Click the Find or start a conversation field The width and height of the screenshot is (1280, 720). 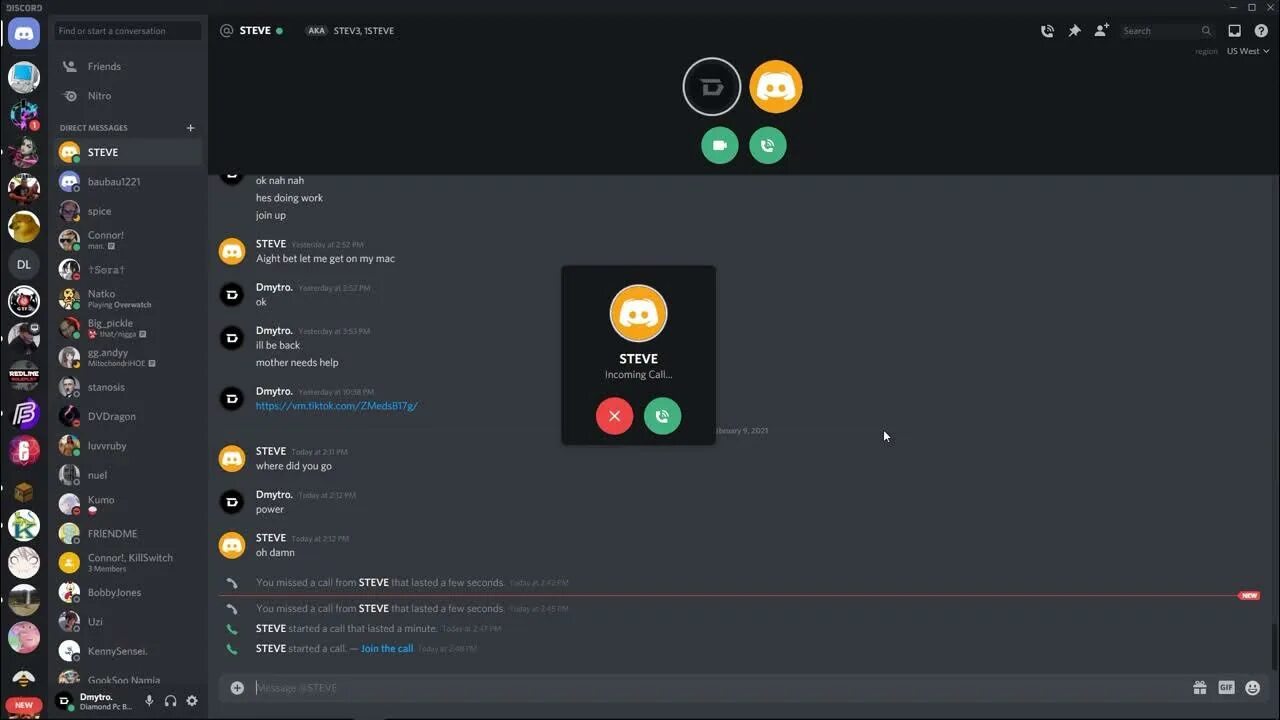pyautogui.click(x=128, y=31)
